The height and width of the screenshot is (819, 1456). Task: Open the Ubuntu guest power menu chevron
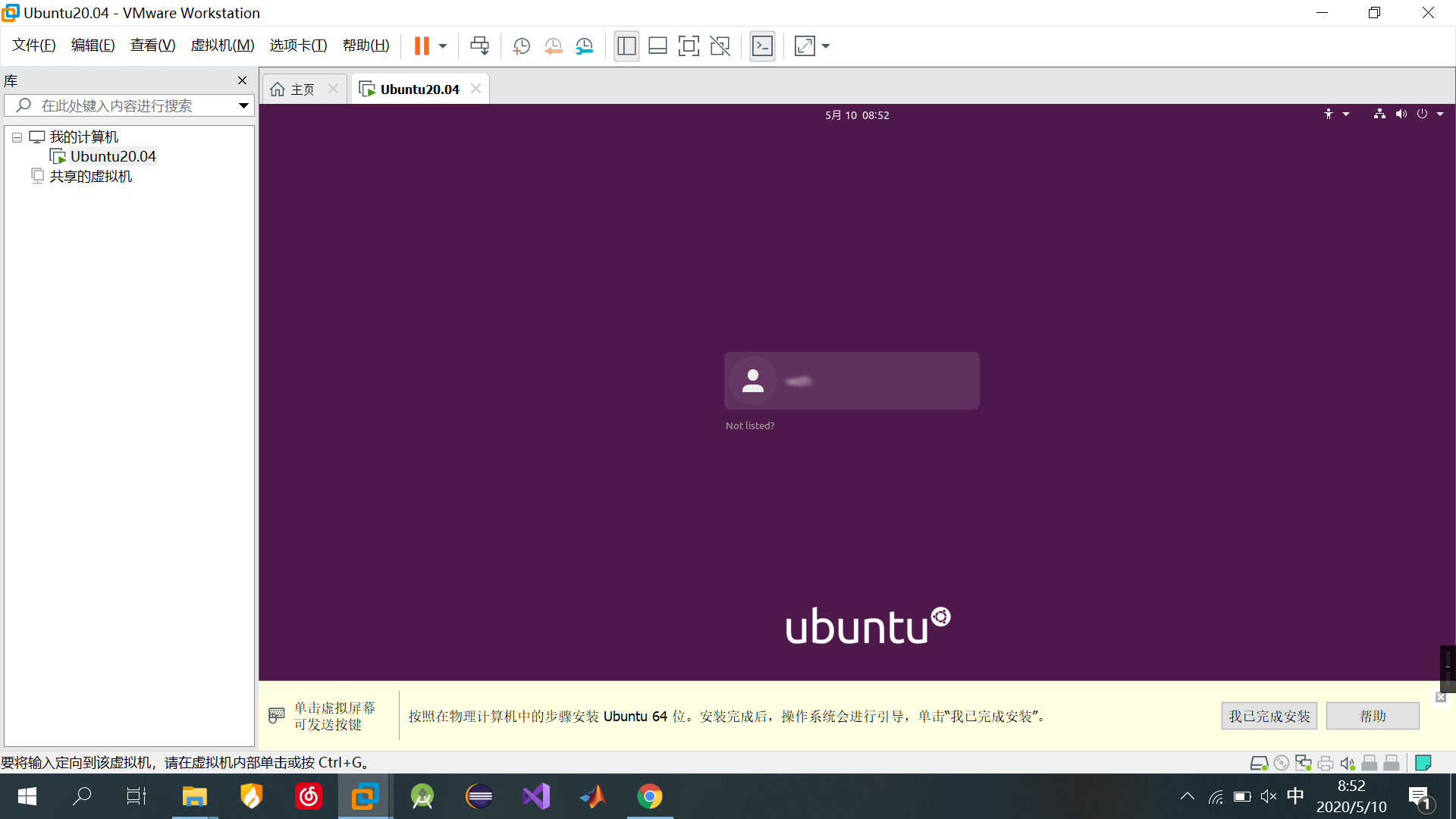click(x=1439, y=114)
